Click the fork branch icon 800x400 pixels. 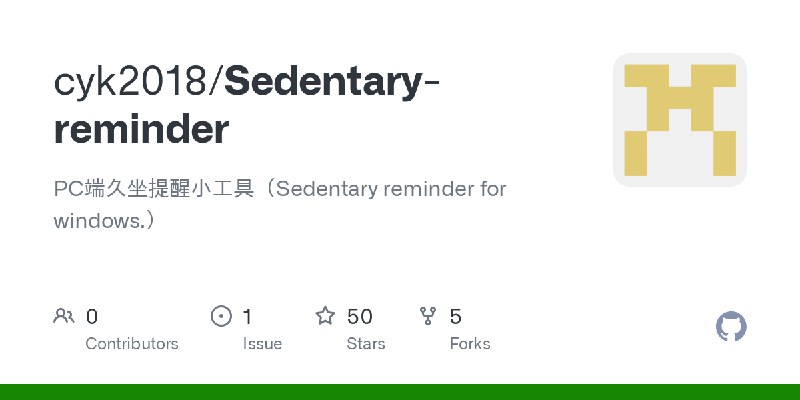(x=428, y=316)
